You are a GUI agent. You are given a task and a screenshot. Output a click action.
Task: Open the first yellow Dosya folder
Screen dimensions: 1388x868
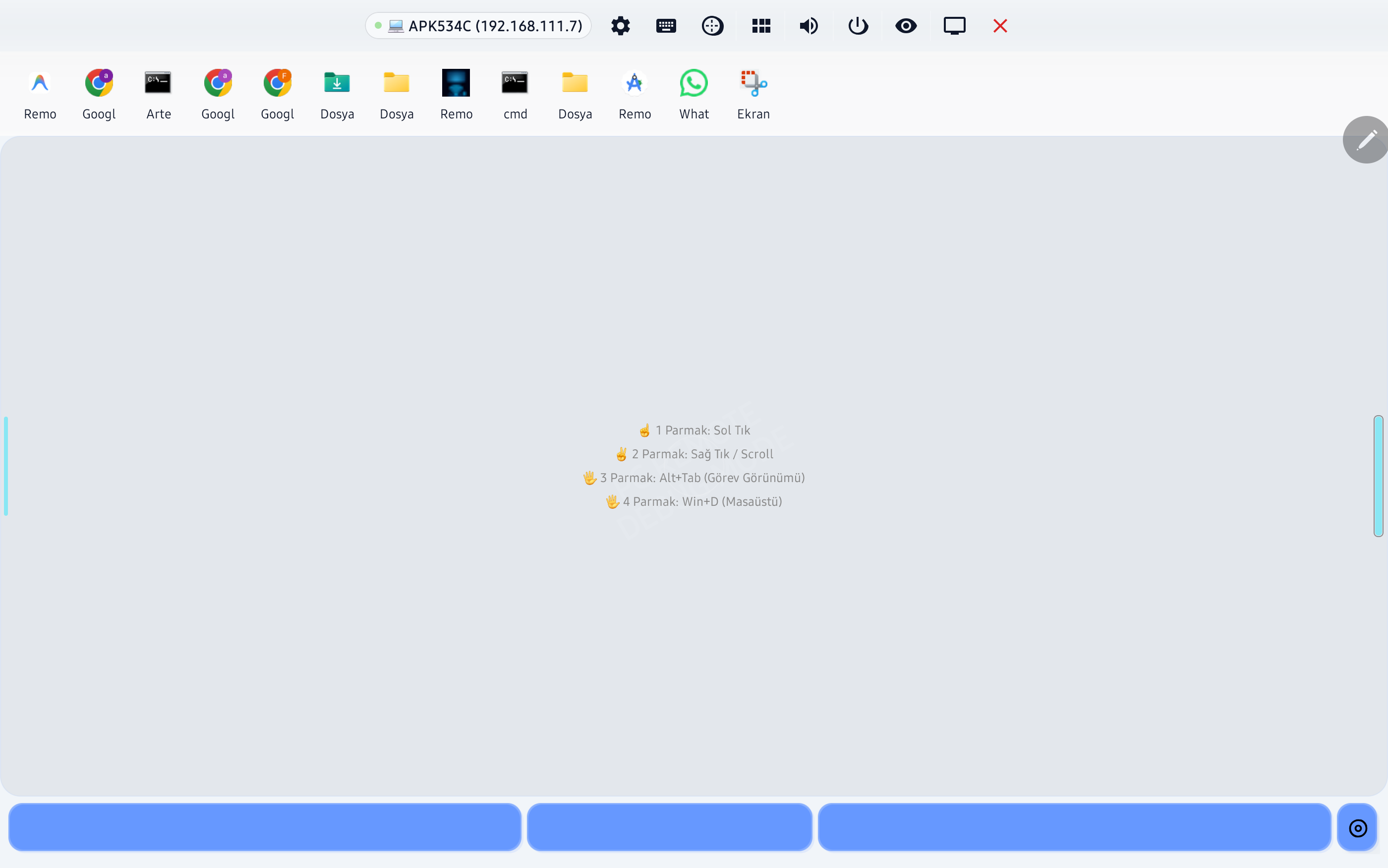pyautogui.click(x=397, y=95)
